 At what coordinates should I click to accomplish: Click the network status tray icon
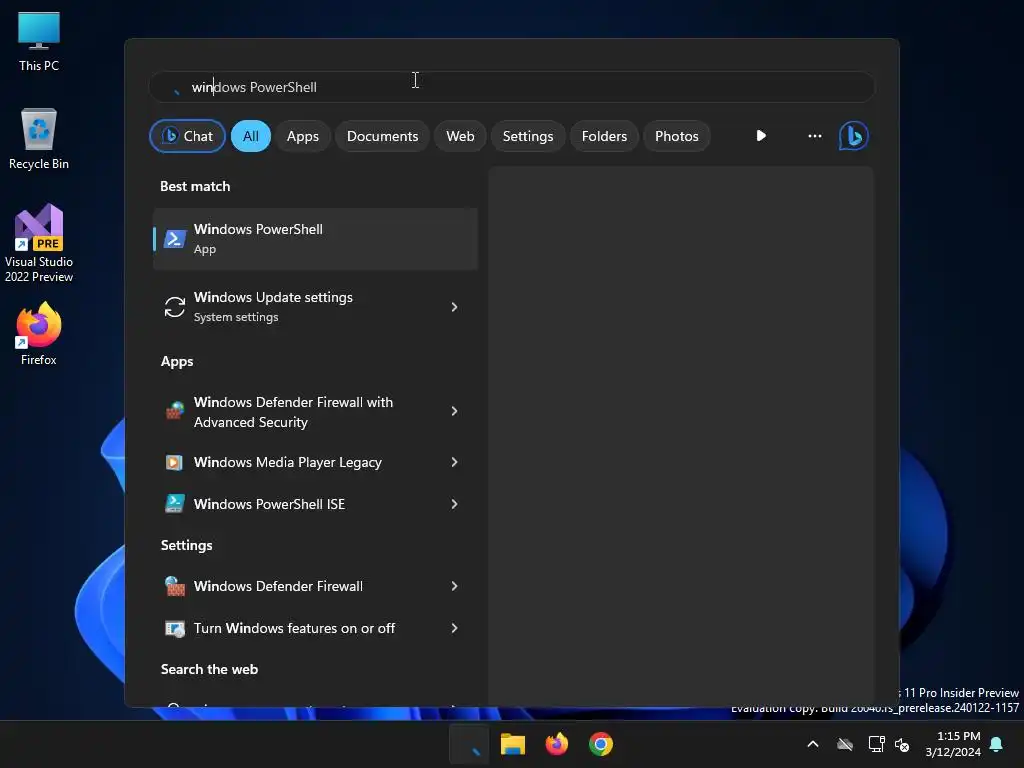click(876, 744)
